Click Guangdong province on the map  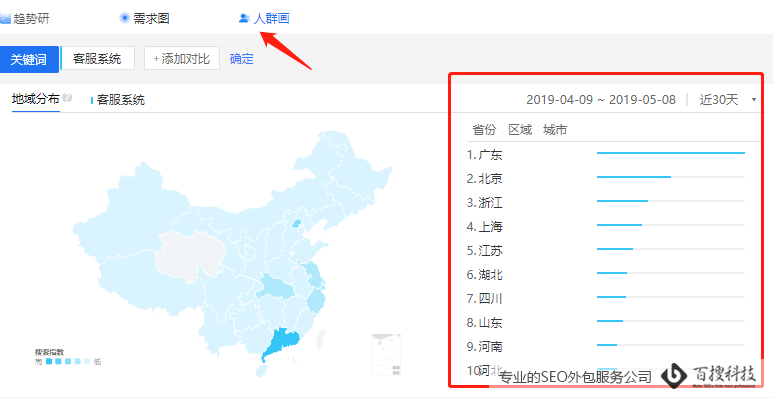coord(283,340)
